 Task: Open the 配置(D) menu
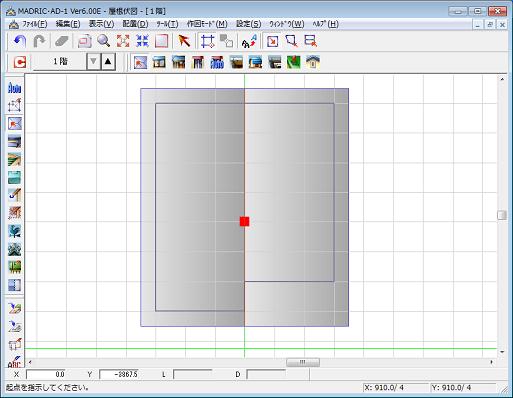click(135, 24)
